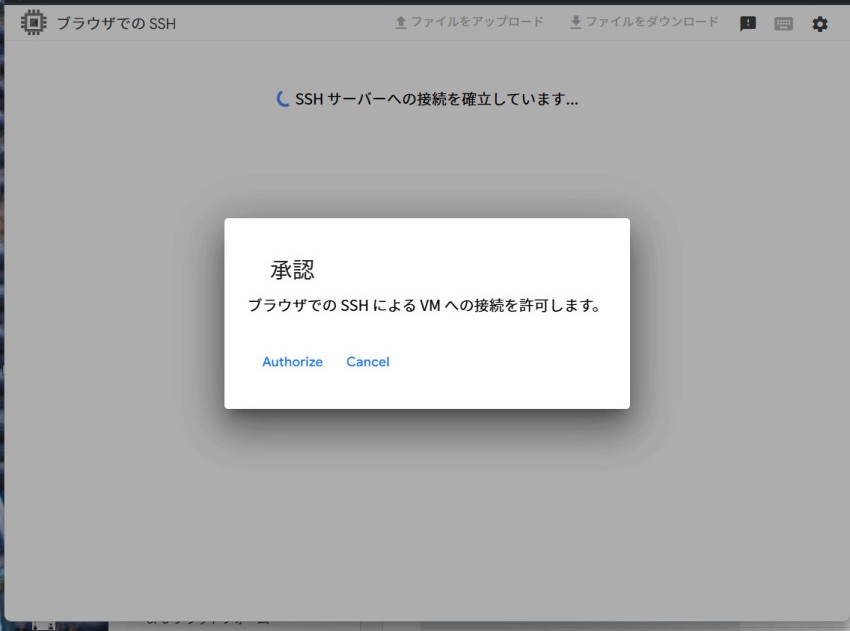Click the blue loading spinner icon
Screen dimensions: 850x631
pos(283,99)
